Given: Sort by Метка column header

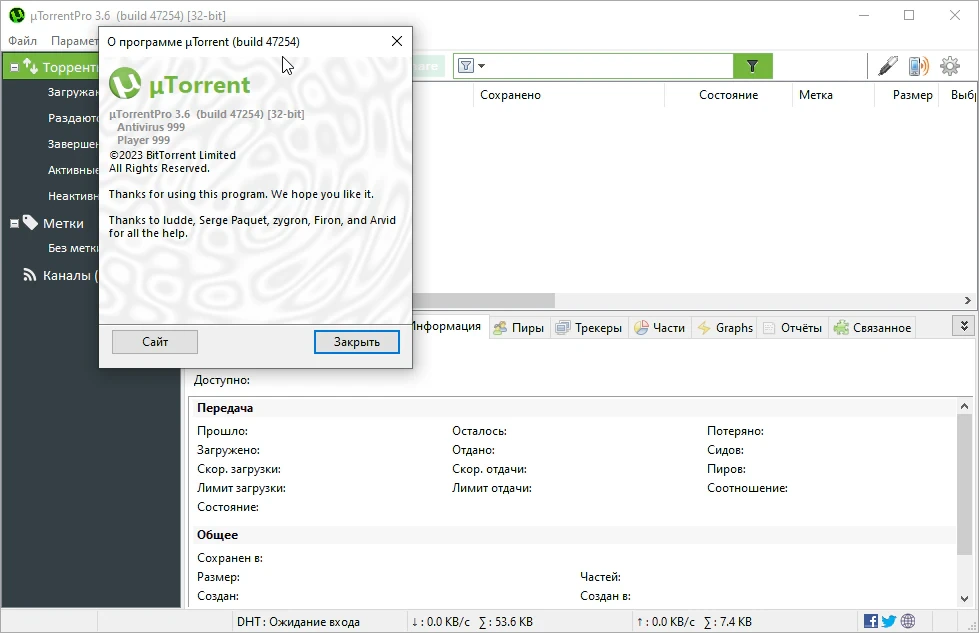Looking at the screenshot, I should pyautogui.click(x=815, y=95).
